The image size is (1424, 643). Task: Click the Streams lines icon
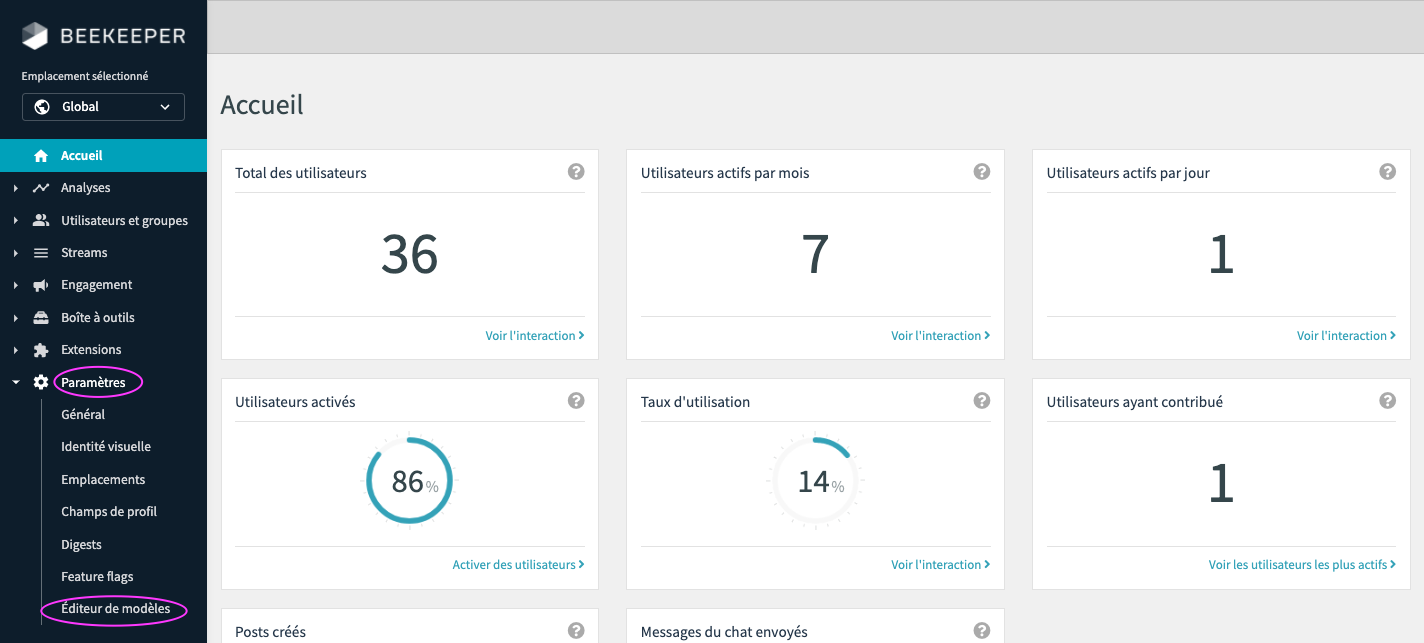(x=41, y=253)
